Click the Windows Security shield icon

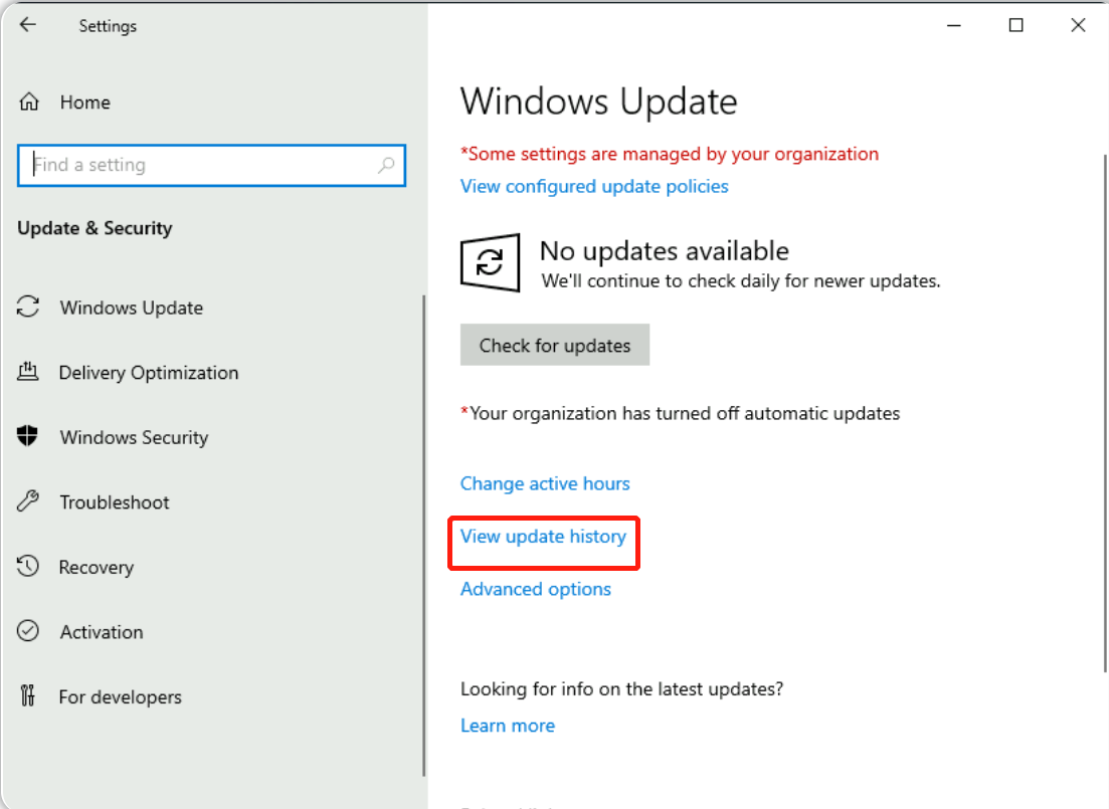pyautogui.click(x=28, y=436)
